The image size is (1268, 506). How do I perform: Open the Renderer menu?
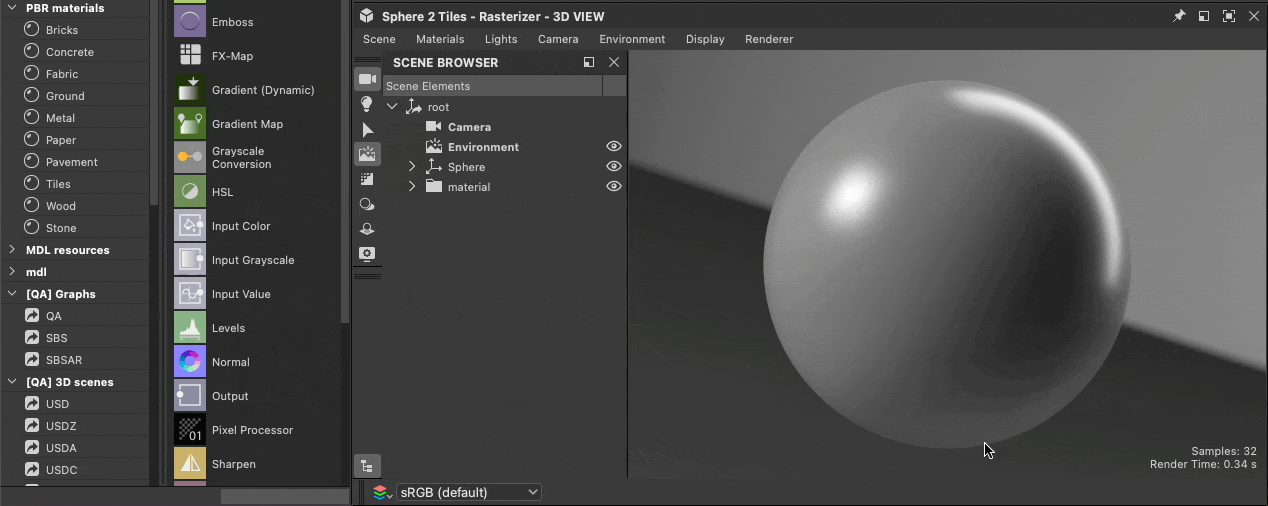tap(769, 39)
